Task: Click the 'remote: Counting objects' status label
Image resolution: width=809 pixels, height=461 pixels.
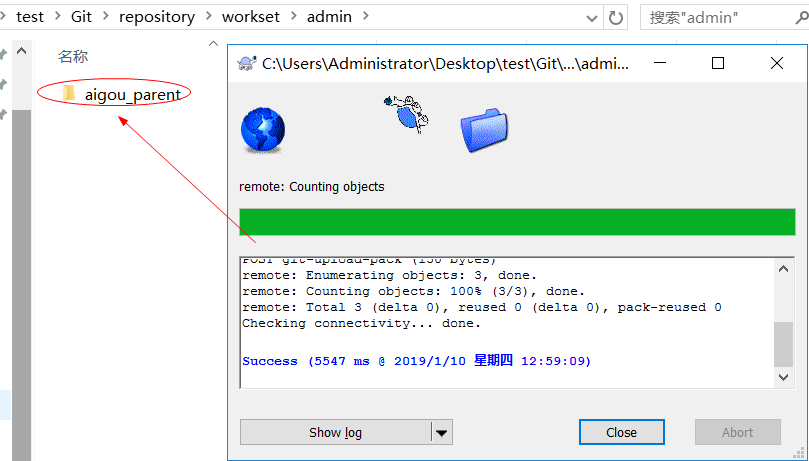Action: [x=312, y=187]
